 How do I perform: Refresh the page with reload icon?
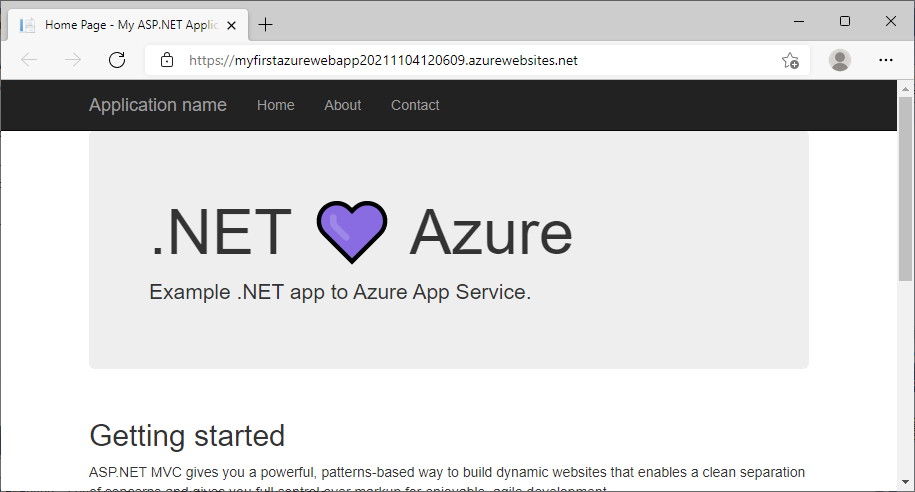click(117, 60)
